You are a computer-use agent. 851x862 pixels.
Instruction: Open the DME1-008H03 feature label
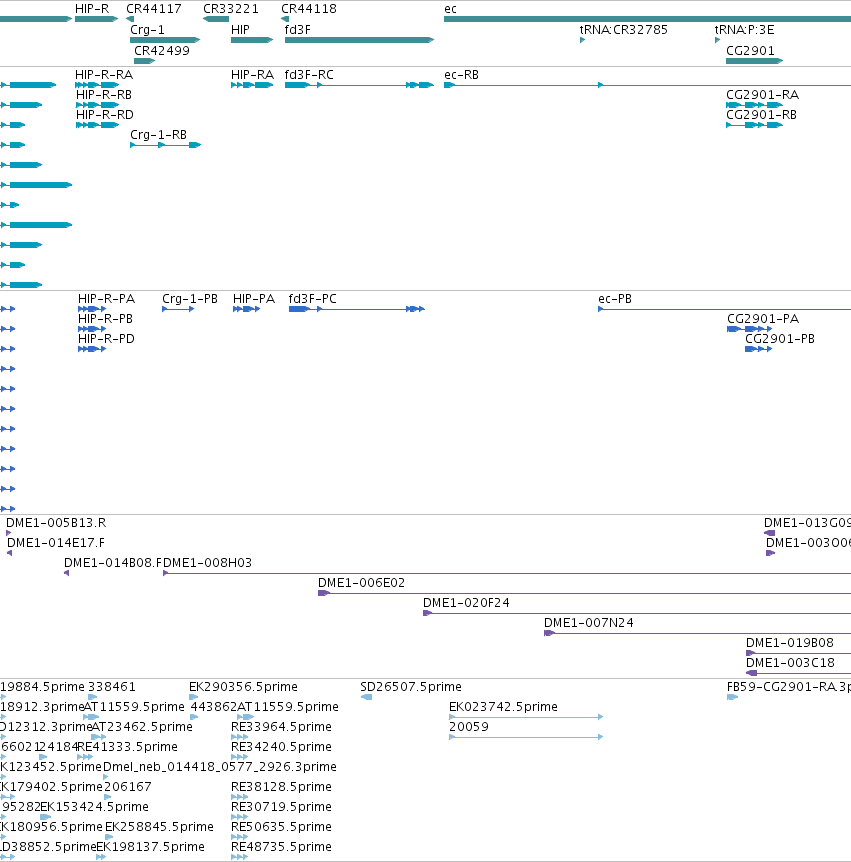[x=208, y=563]
